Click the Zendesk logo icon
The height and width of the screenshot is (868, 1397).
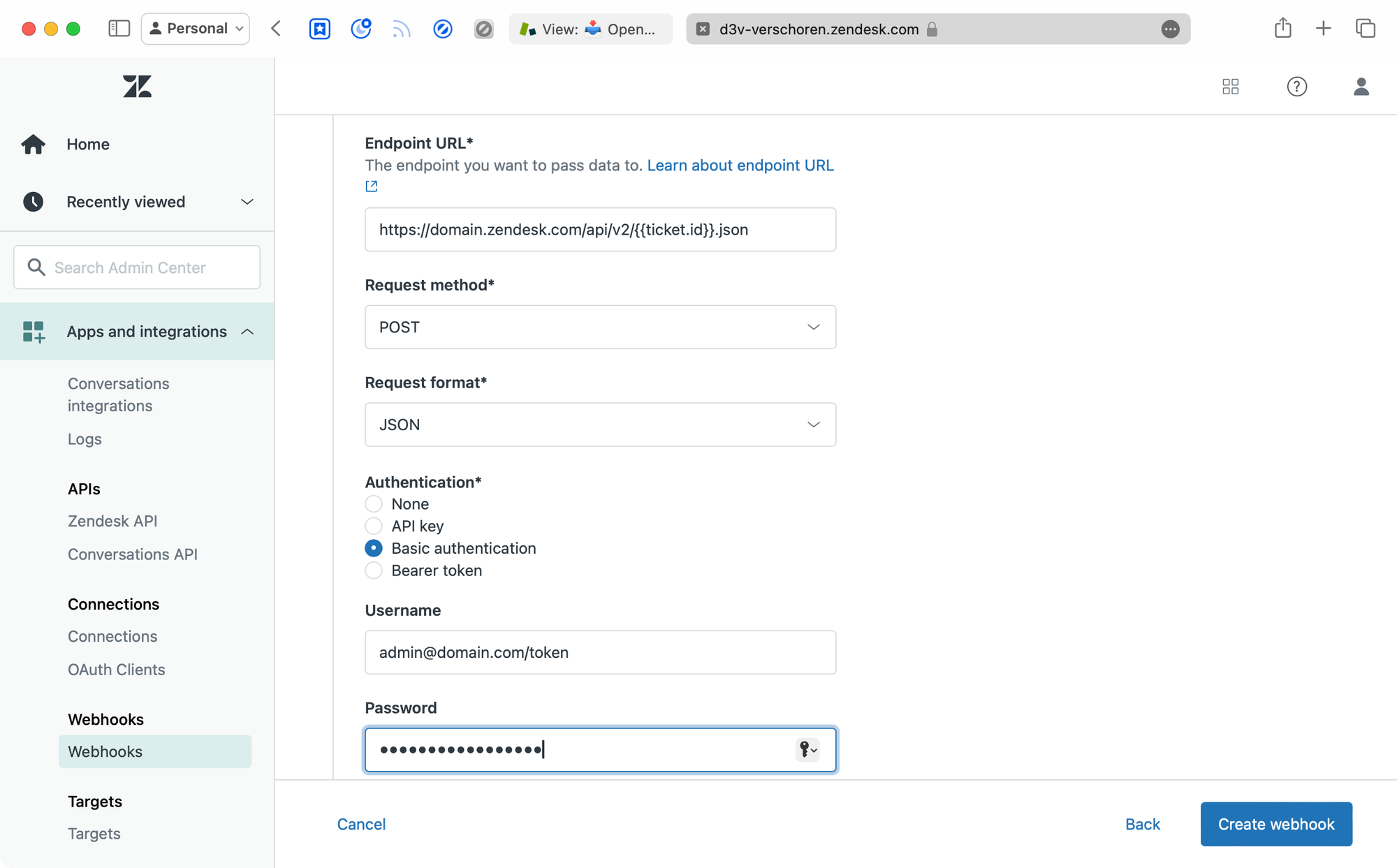pyautogui.click(x=137, y=87)
